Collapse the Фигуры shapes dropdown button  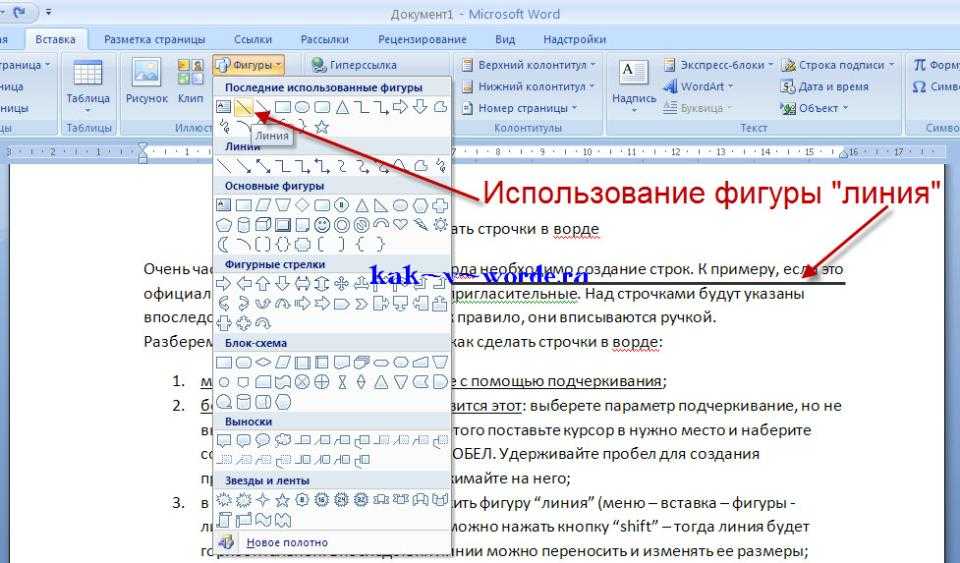249,65
